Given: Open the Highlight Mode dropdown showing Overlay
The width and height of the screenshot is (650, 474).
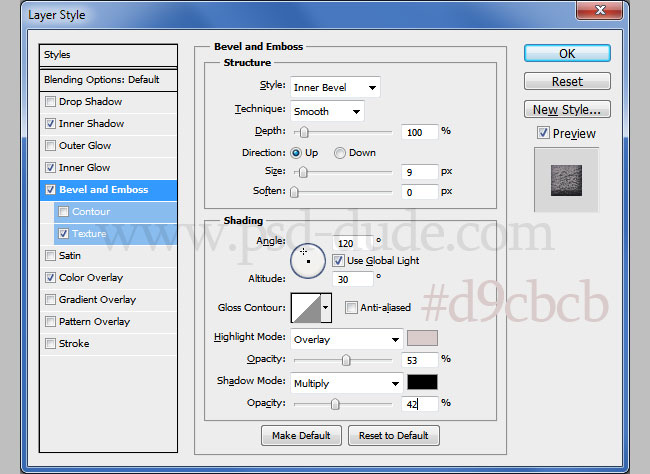Looking at the screenshot, I should coord(347,340).
